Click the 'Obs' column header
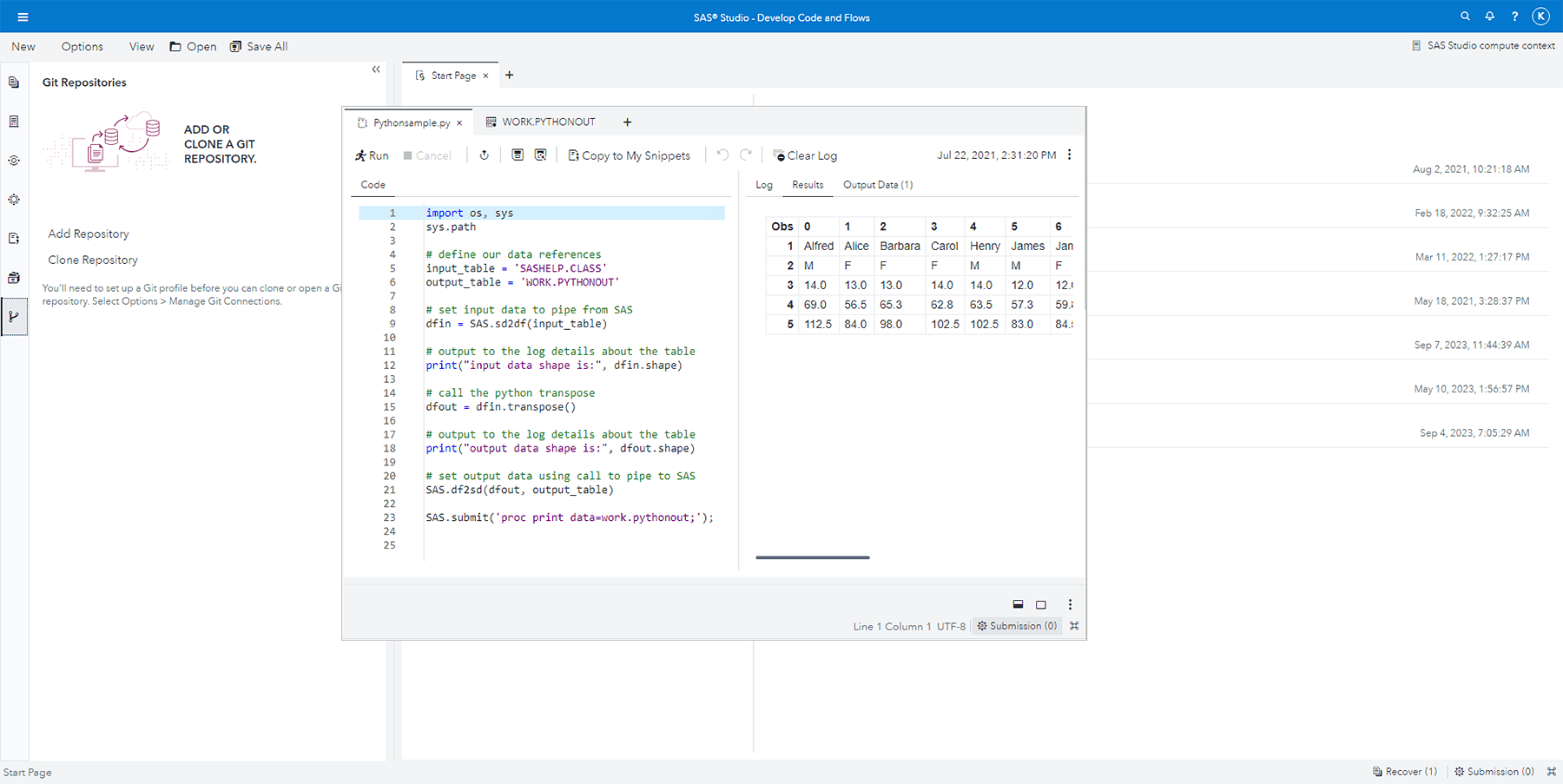Image resolution: width=1563 pixels, height=784 pixels. pyautogui.click(x=782, y=227)
